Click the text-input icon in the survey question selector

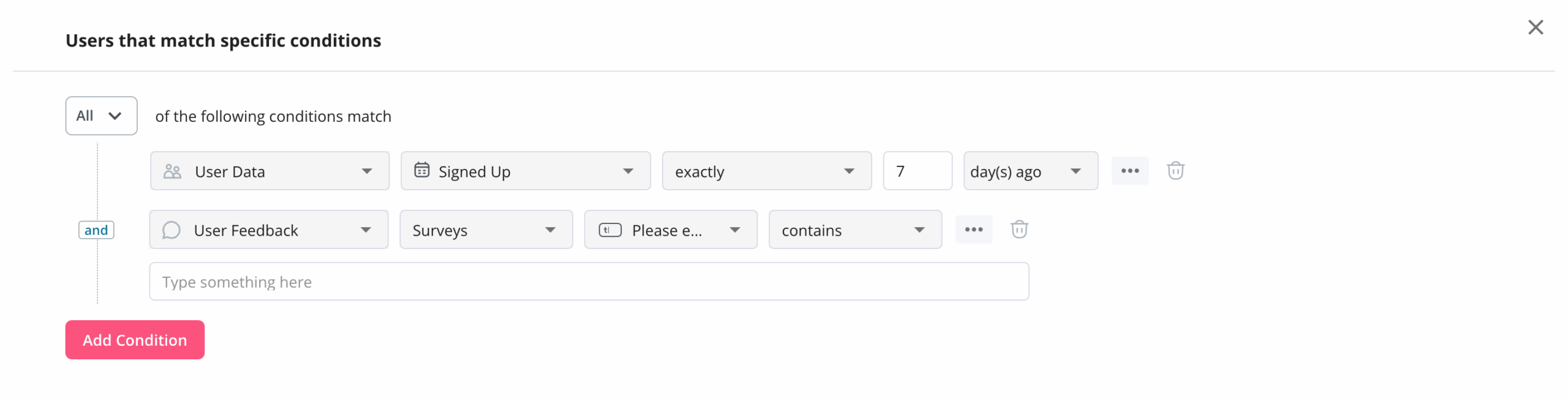coord(609,230)
